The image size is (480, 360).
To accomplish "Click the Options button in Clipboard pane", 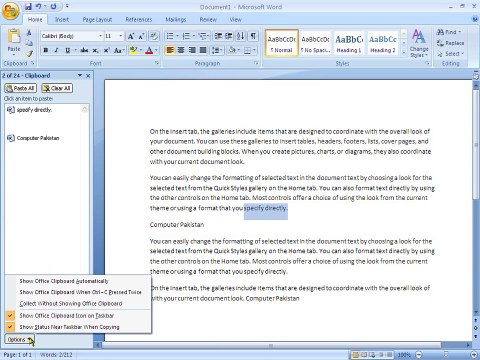I will [x=19, y=339].
